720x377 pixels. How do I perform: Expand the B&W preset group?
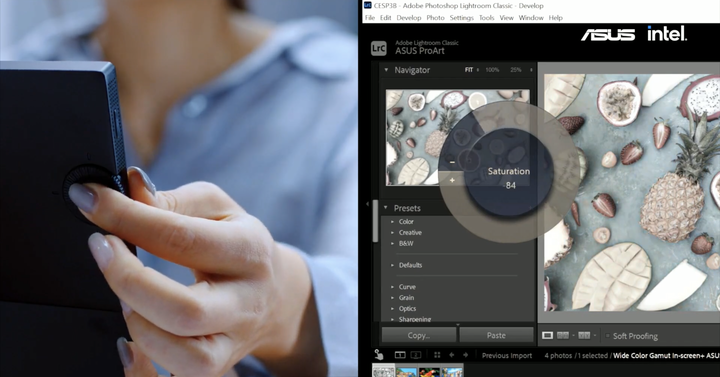pyautogui.click(x=393, y=243)
